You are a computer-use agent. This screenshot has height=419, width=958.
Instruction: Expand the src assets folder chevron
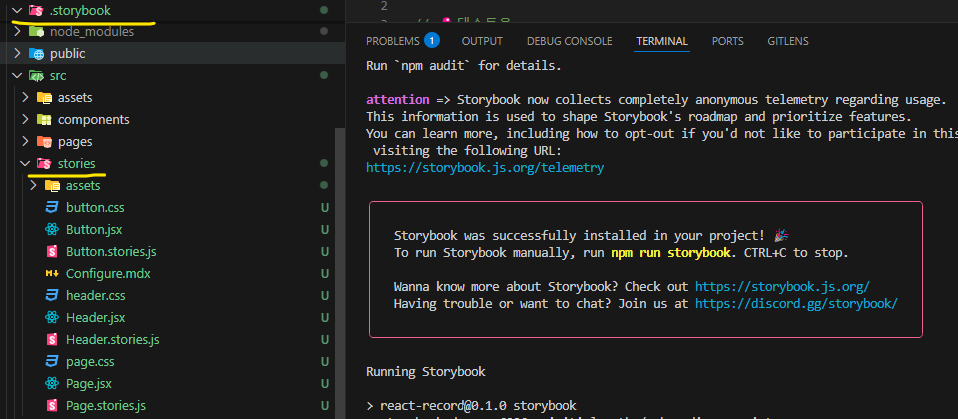pyautogui.click(x=25, y=98)
